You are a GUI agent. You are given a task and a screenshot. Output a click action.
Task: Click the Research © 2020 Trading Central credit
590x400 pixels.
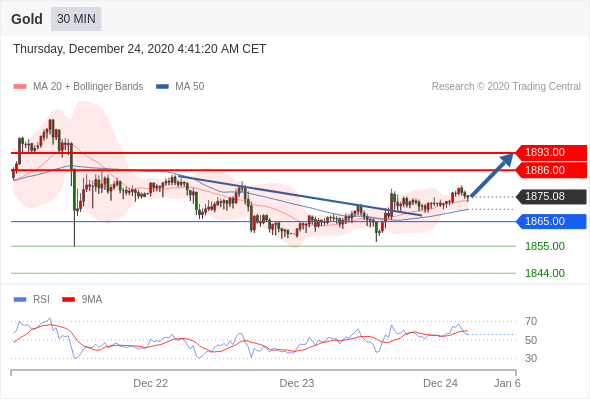[x=506, y=87]
